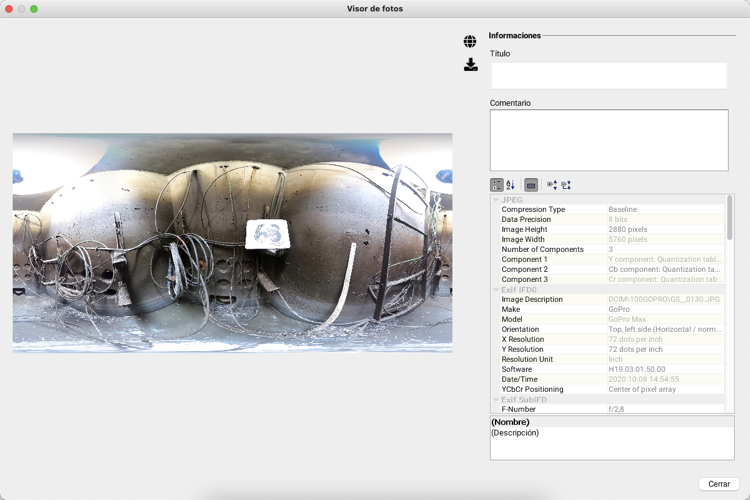750x500 pixels.
Task: Click the expand all properties icon
Action: 552,185
